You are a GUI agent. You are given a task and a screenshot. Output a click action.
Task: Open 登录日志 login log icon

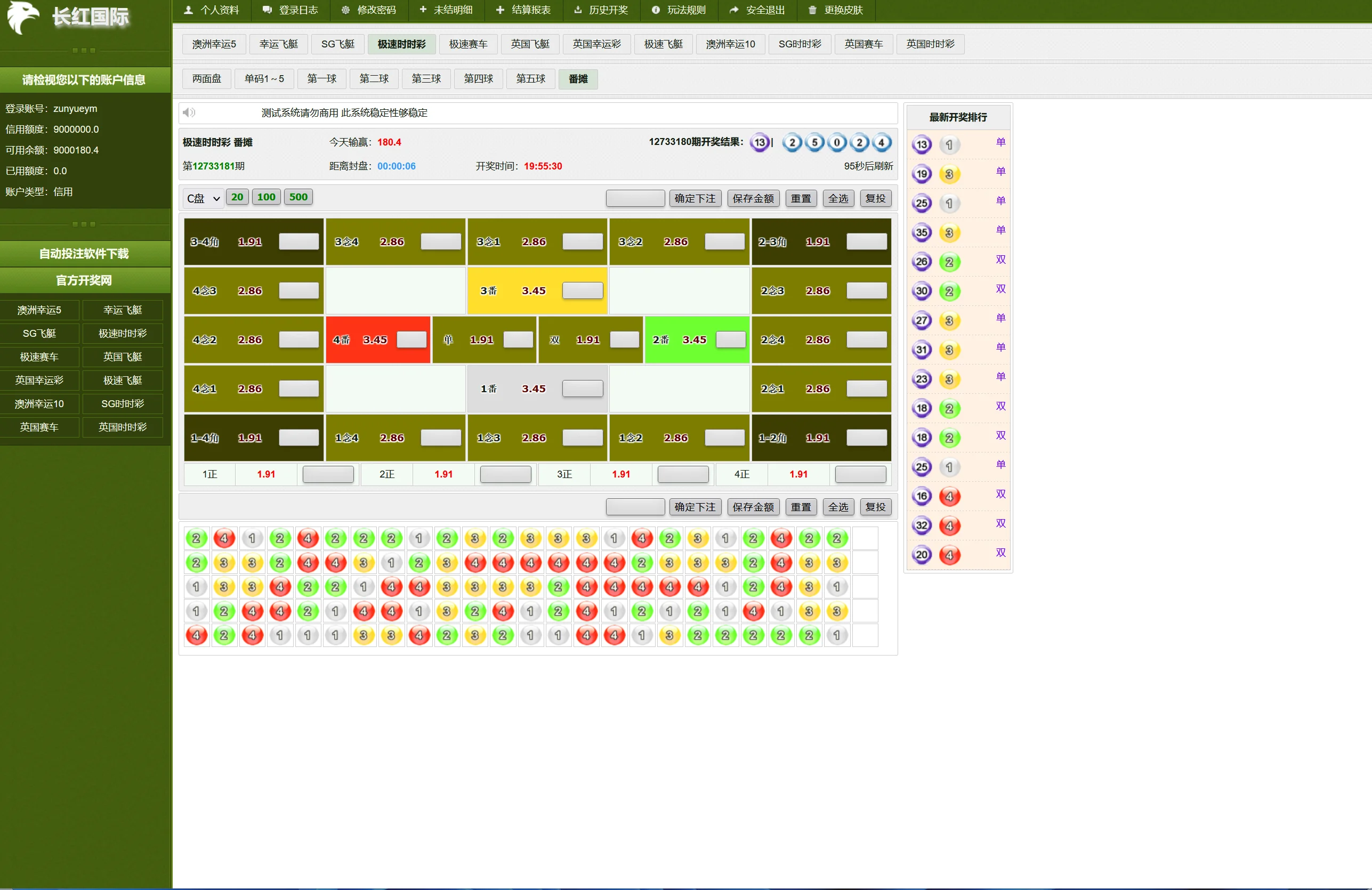pos(267,10)
